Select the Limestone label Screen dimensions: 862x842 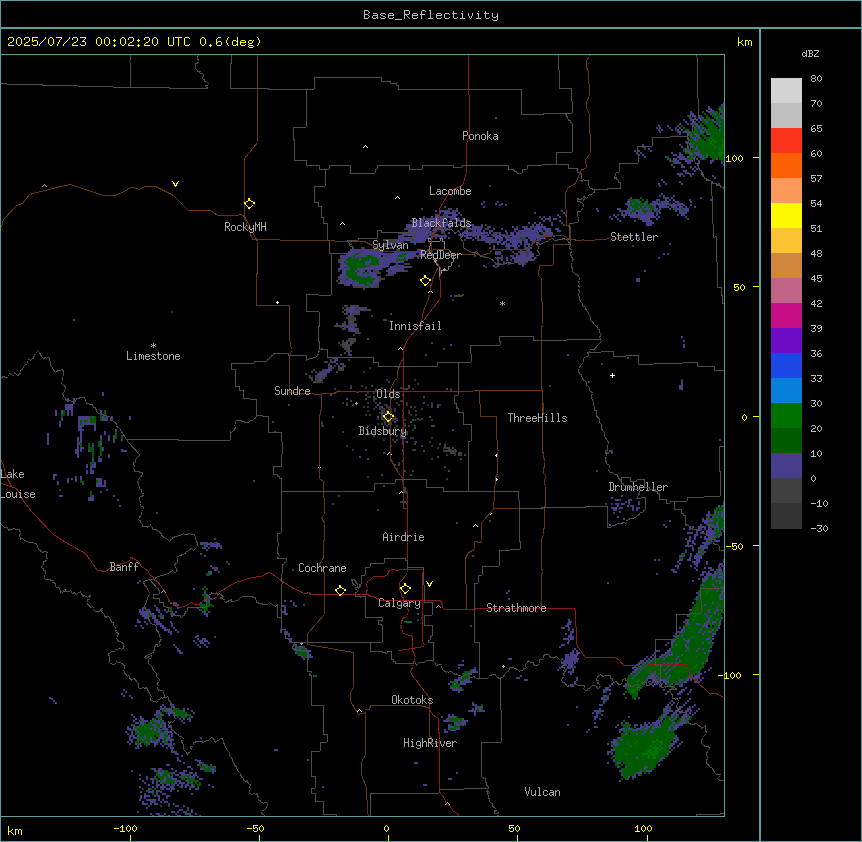click(x=153, y=356)
